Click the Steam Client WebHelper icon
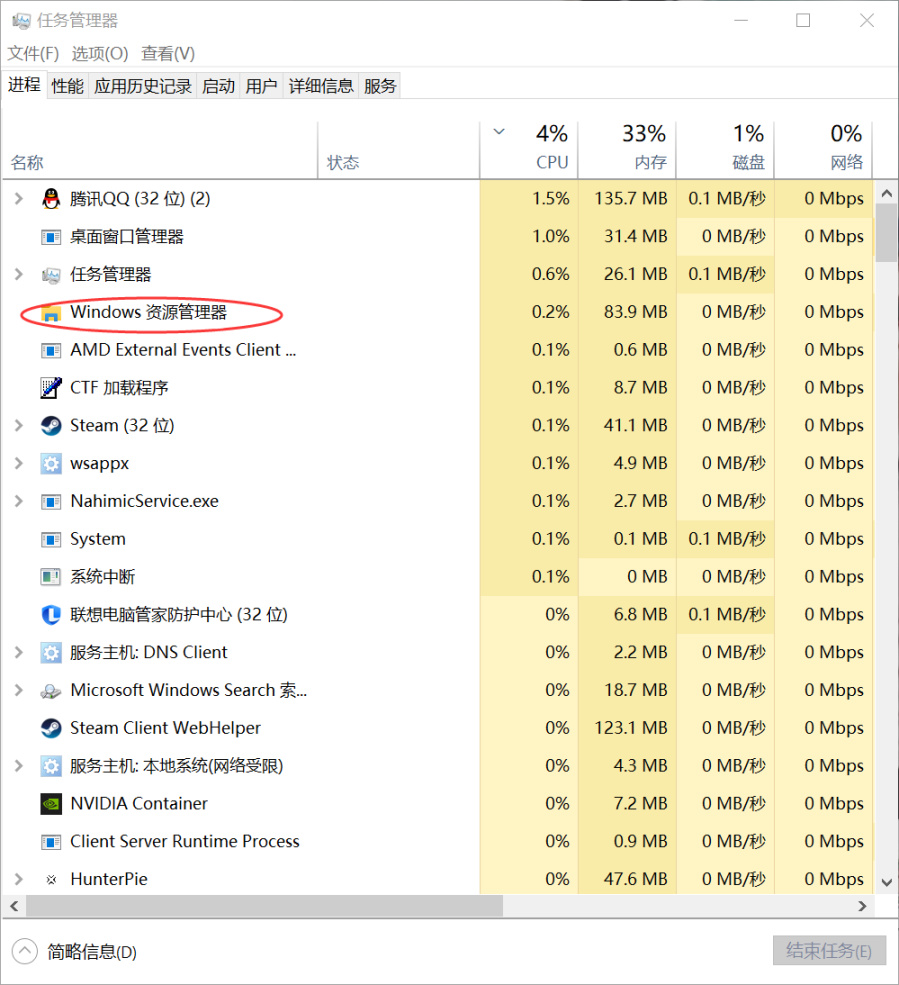899x985 pixels. (51, 728)
